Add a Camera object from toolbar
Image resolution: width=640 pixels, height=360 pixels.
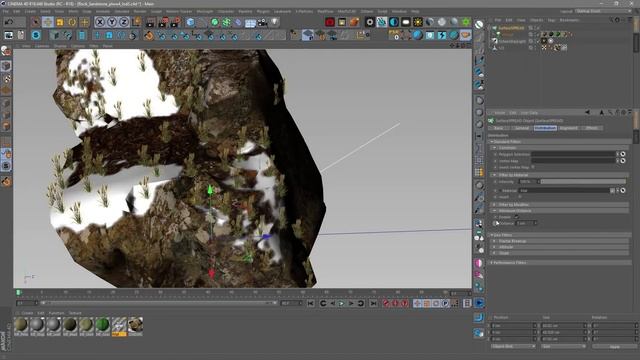click(x=262, y=22)
